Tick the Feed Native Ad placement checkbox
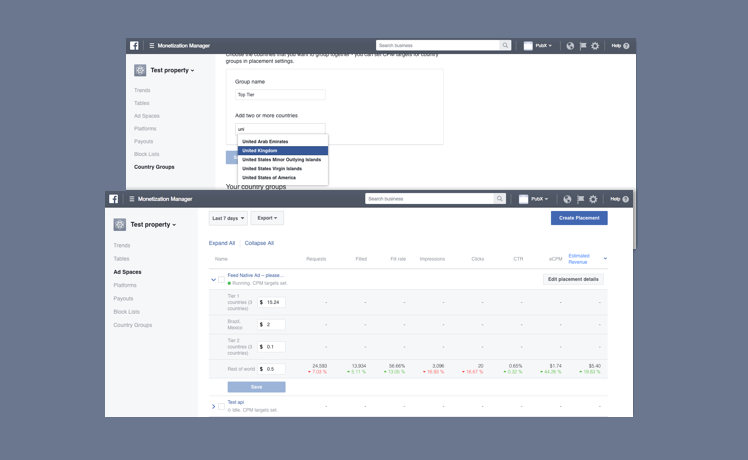748x460 pixels. coord(221,280)
